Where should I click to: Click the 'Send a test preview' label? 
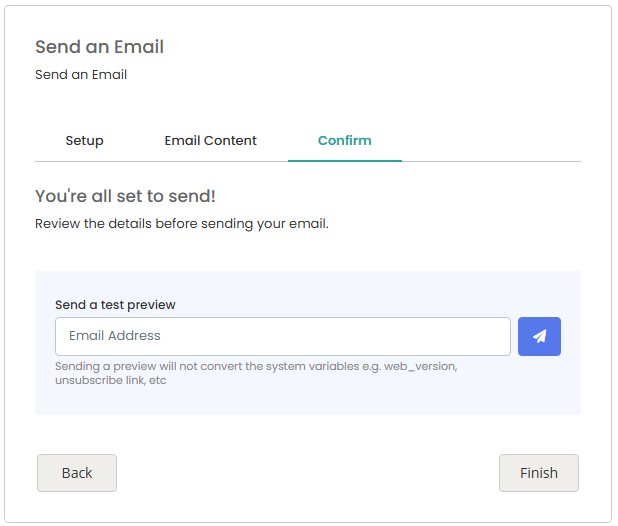tap(115, 305)
